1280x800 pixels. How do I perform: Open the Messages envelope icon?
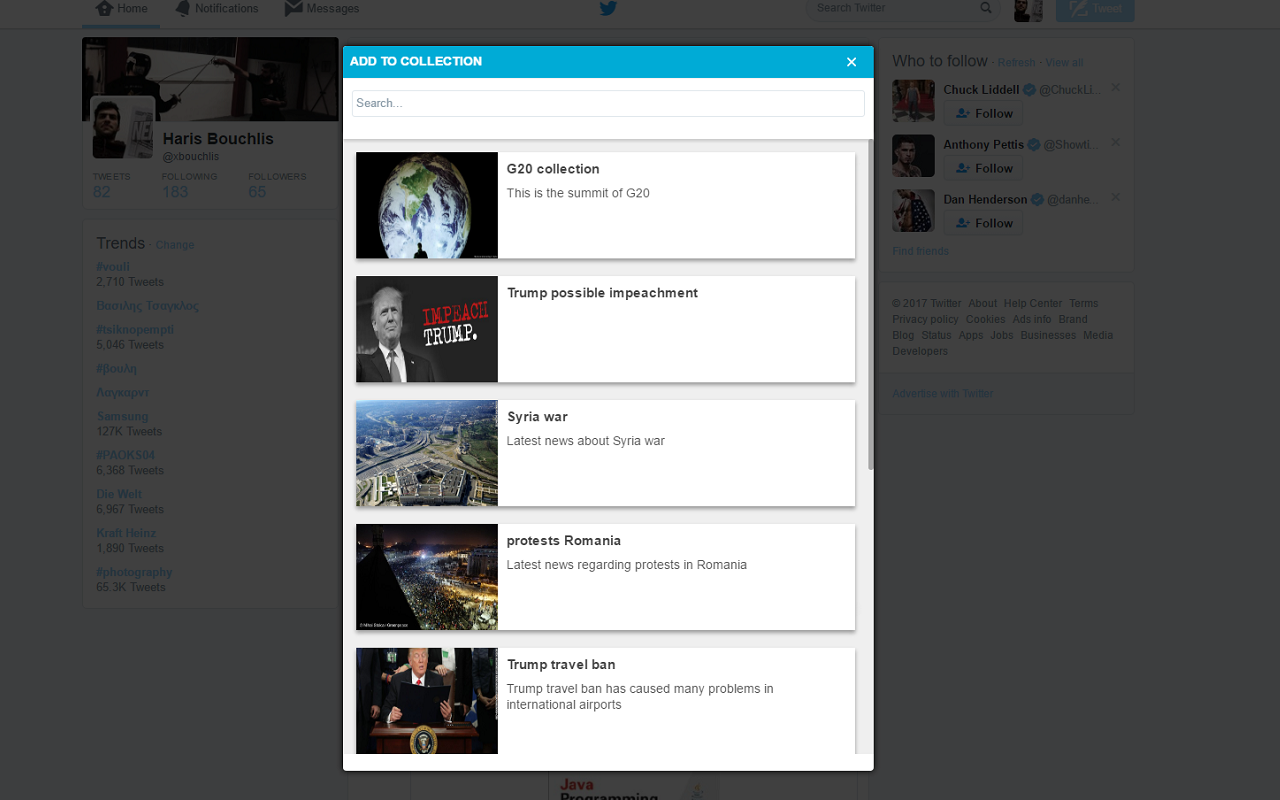pyautogui.click(x=293, y=8)
